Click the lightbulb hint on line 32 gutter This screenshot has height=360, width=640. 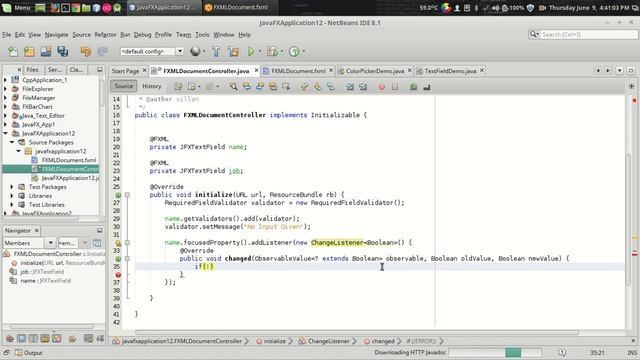(x=118, y=242)
